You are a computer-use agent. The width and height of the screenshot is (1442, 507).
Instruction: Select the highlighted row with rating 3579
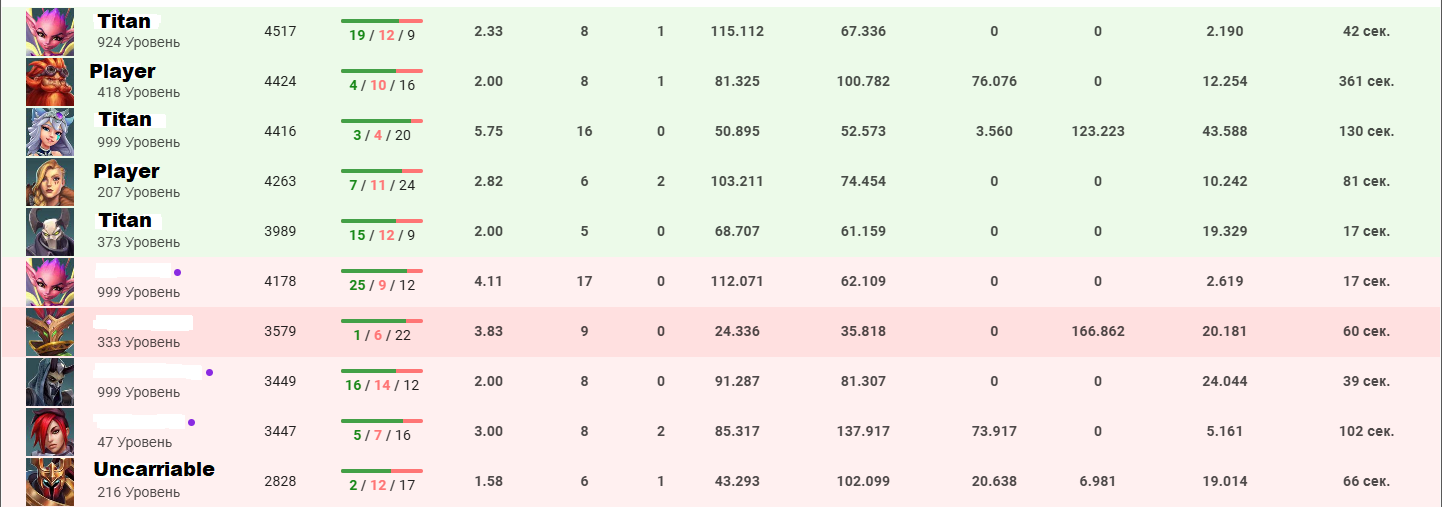(x=720, y=332)
